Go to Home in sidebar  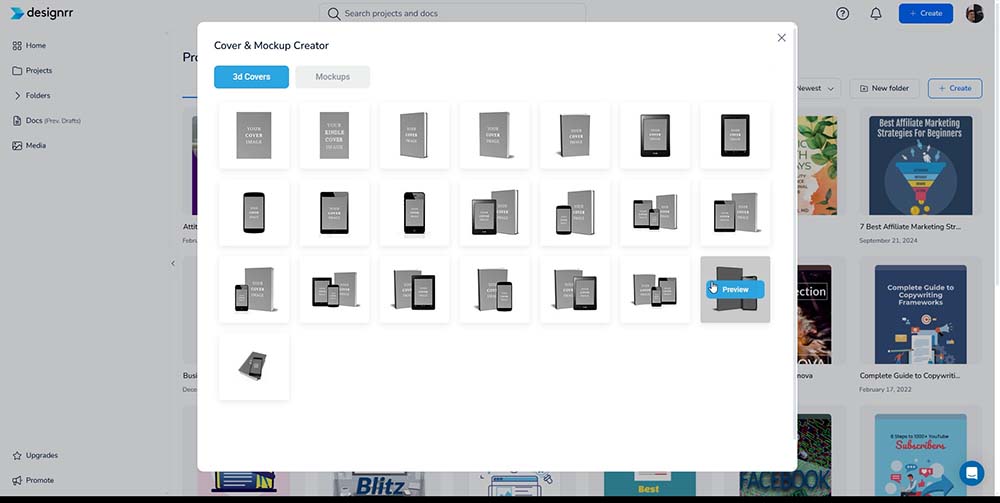point(35,46)
